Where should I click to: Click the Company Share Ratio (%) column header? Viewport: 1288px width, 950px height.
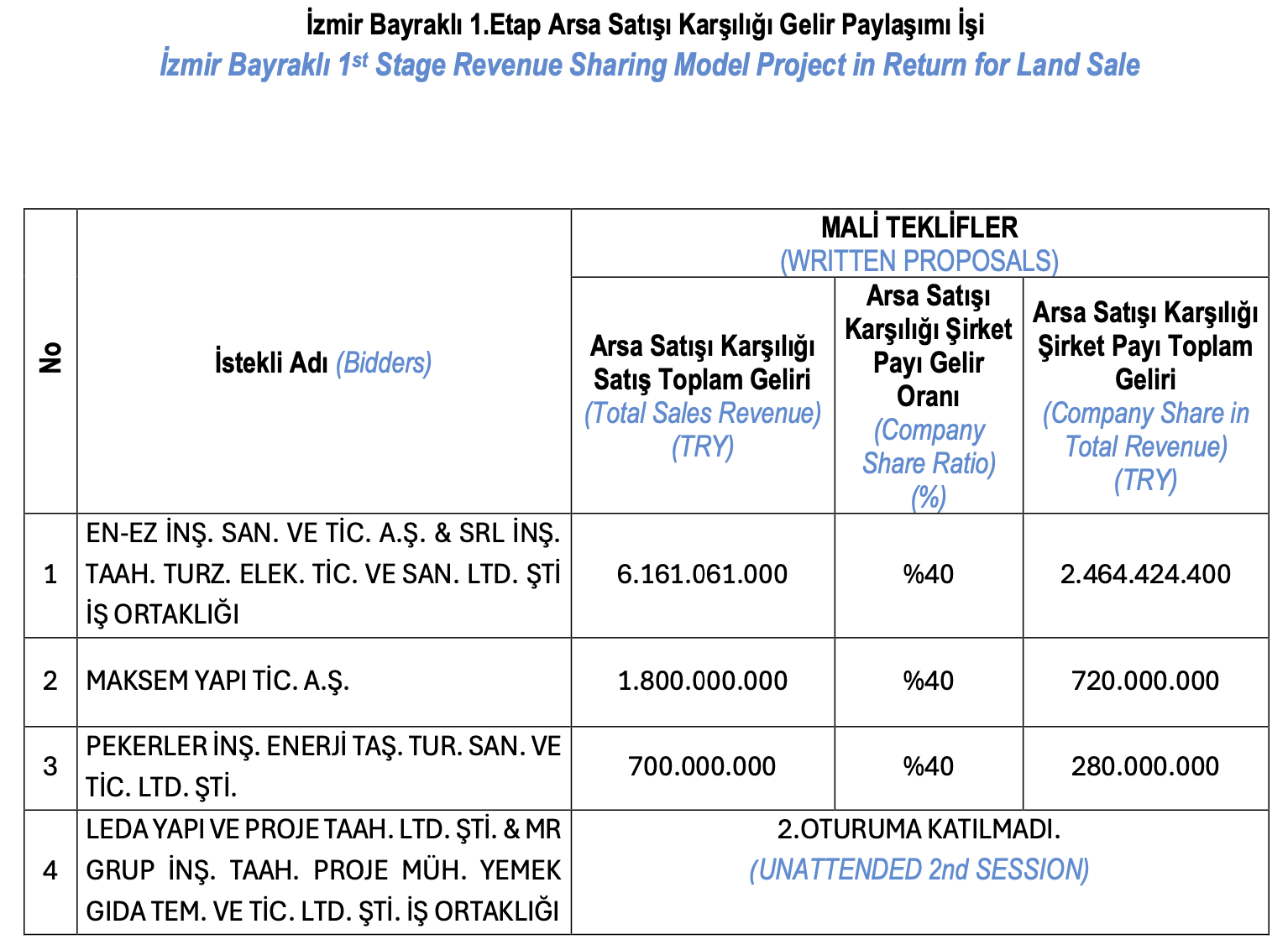929,394
